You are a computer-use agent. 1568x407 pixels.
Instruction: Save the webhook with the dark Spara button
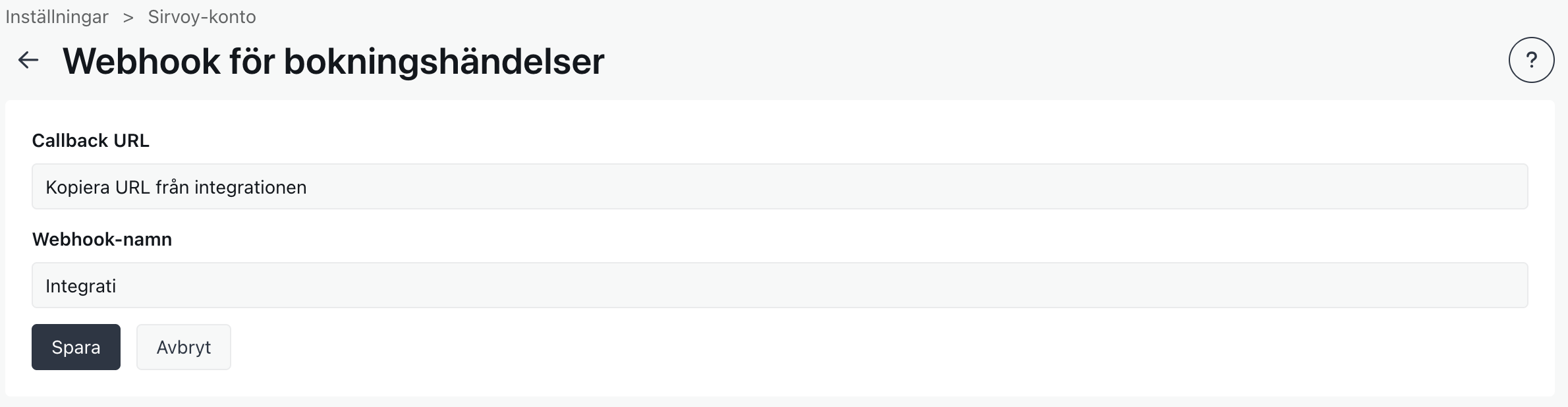pyautogui.click(x=76, y=347)
